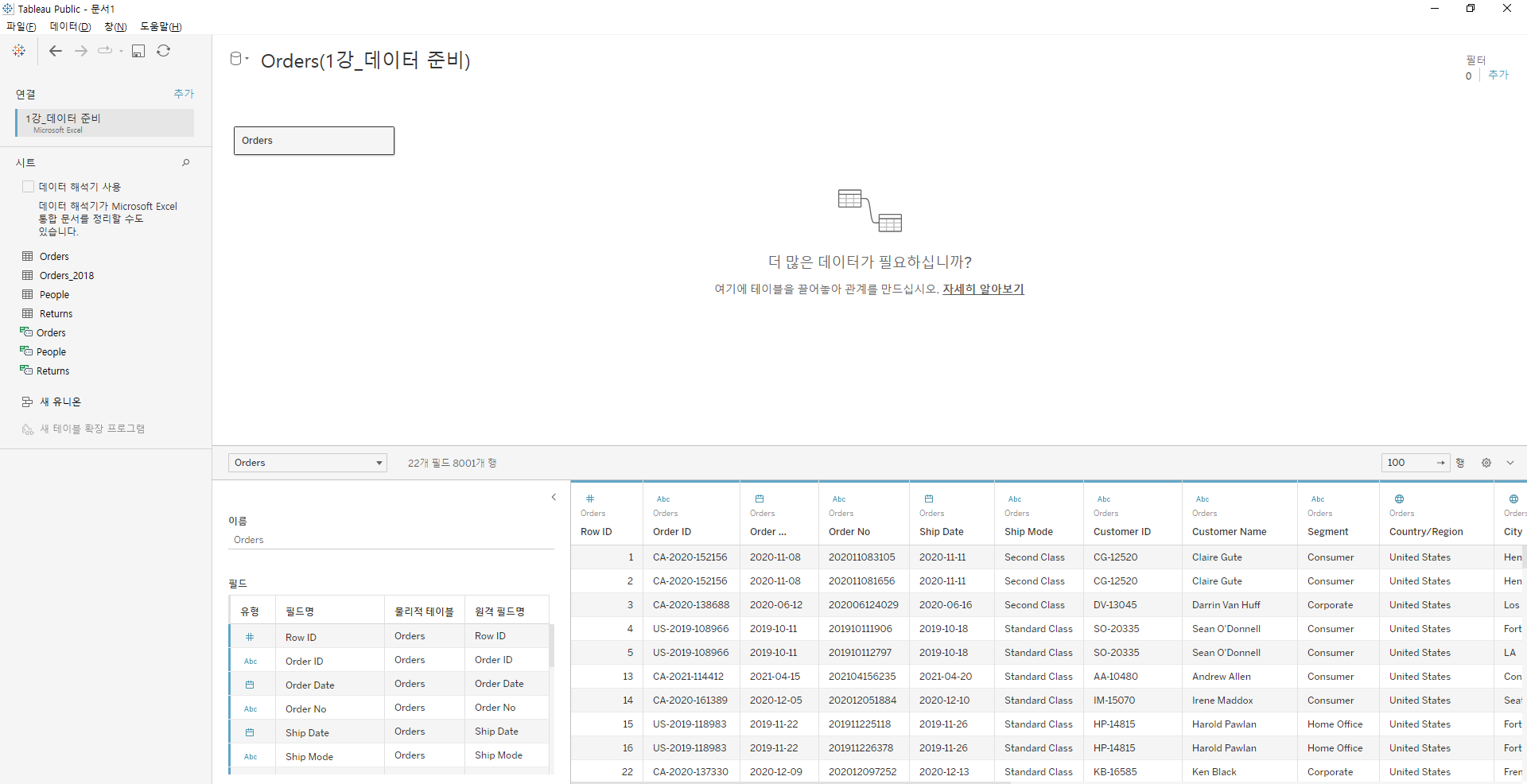Select the 1강_데이터 준비 Excel connection
This screenshot has width=1527, height=784.
click(x=105, y=122)
